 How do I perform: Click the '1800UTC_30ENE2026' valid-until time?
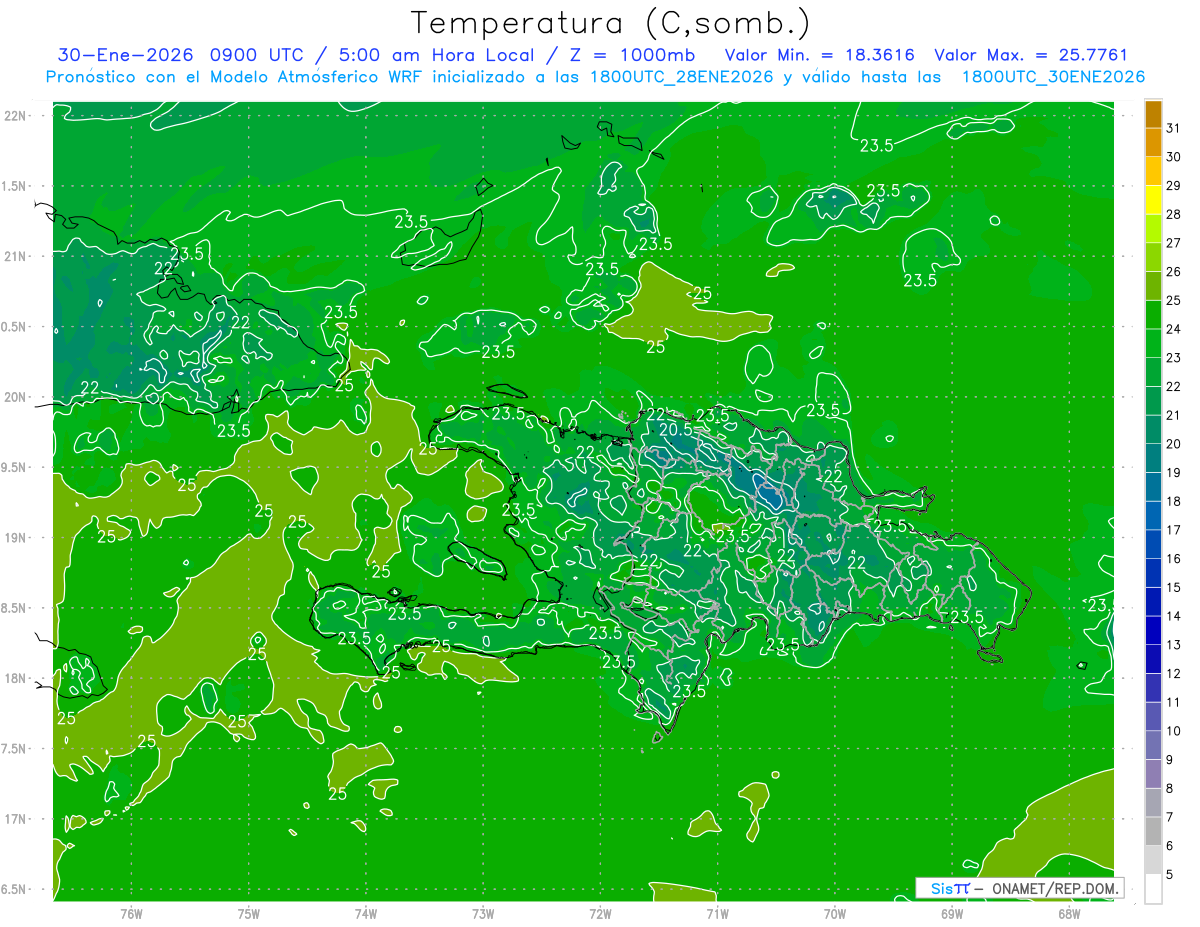coord(1053,77)
